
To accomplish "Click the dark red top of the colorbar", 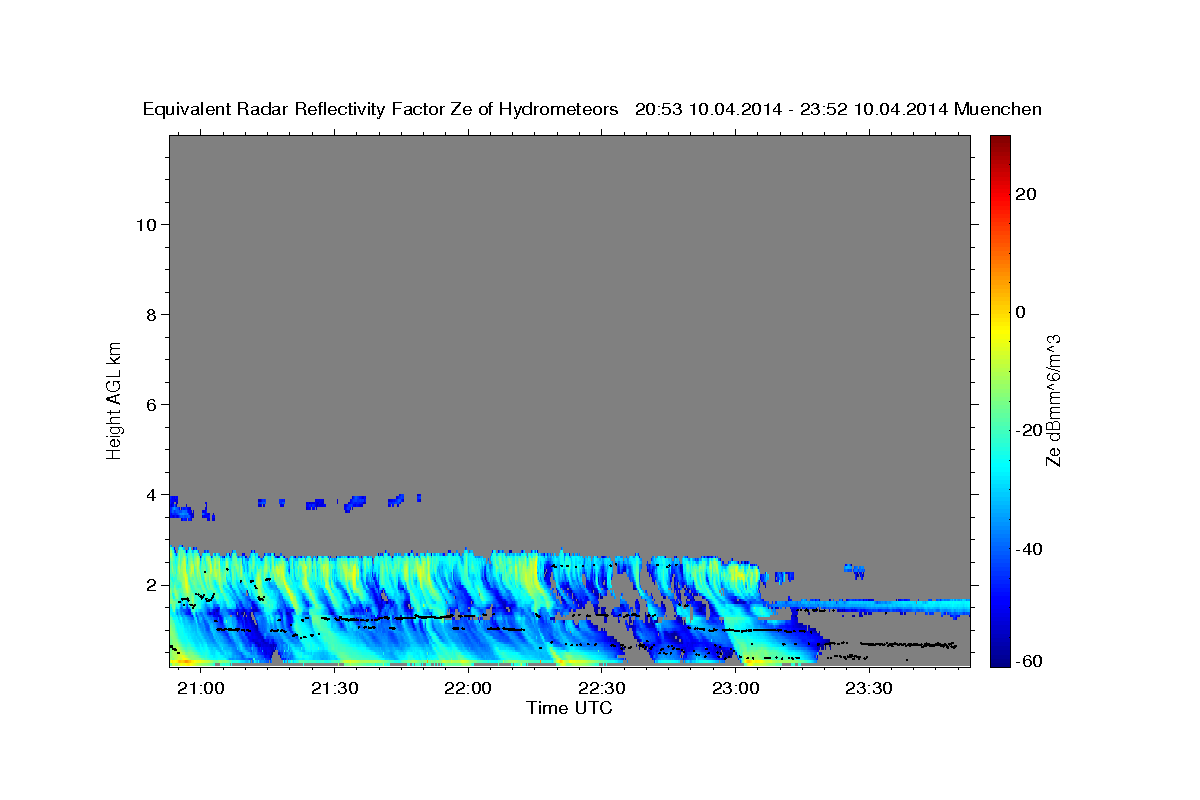I will pos(998,142).
